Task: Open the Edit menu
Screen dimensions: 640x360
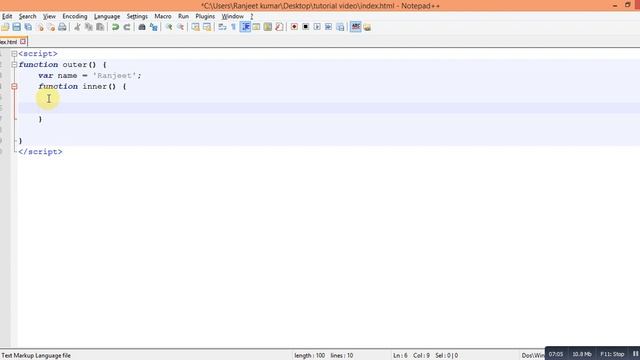Action: (x=7, y=16)
